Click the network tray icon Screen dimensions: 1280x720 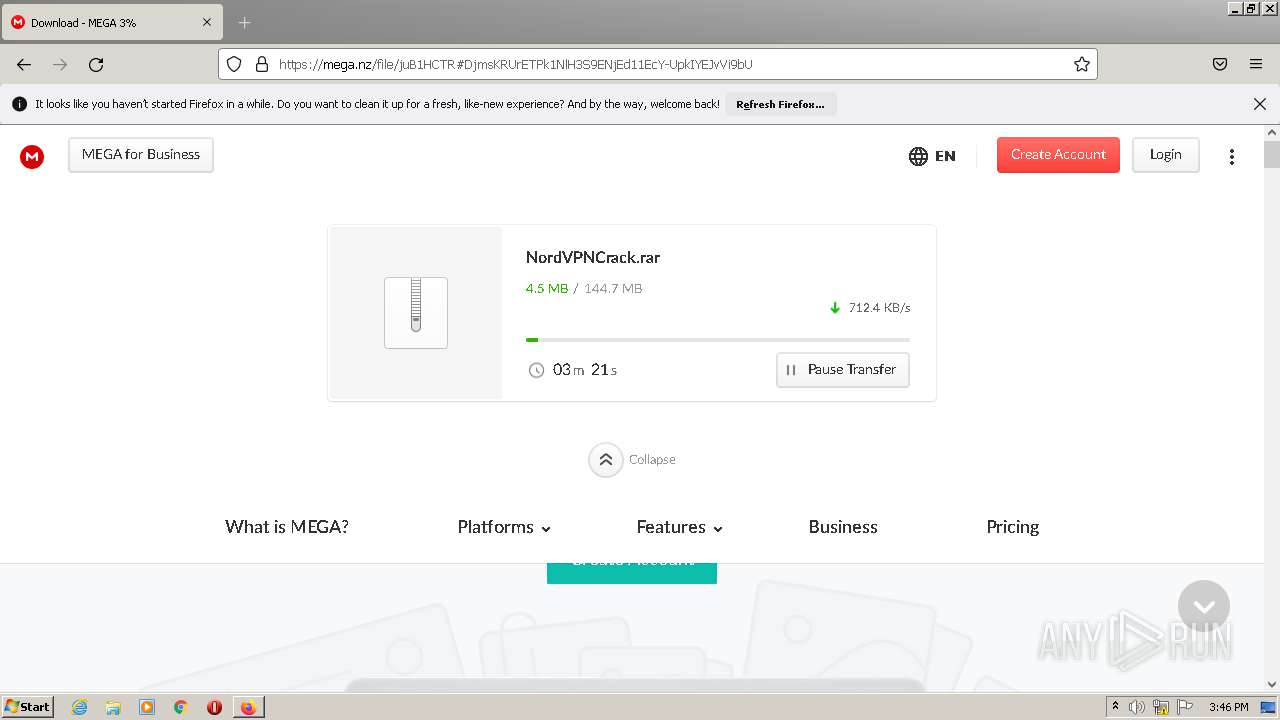pos(1161,707)
